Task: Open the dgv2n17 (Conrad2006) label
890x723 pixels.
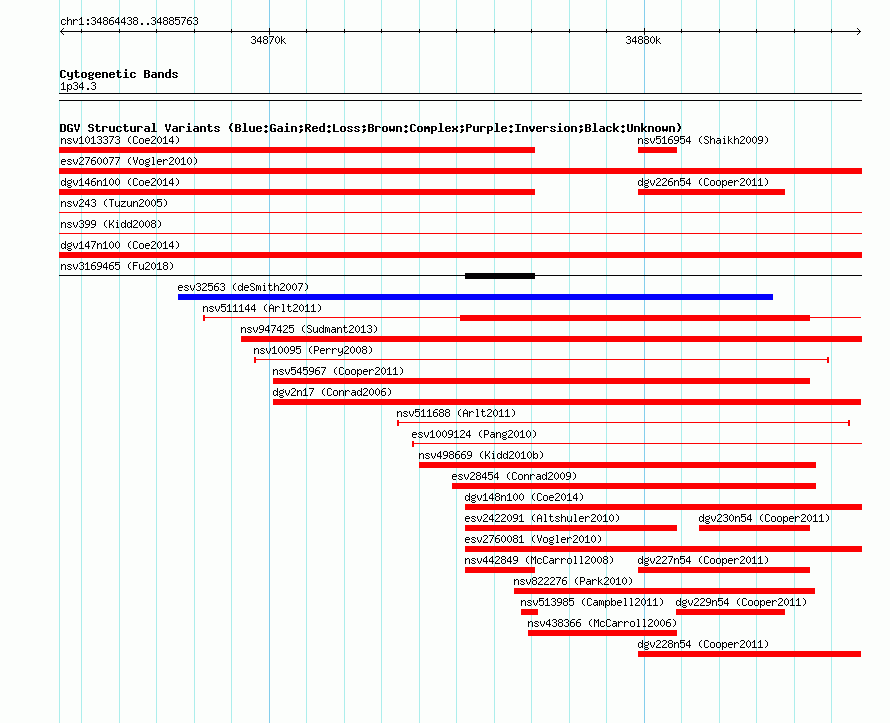Action: coord(332,392)
